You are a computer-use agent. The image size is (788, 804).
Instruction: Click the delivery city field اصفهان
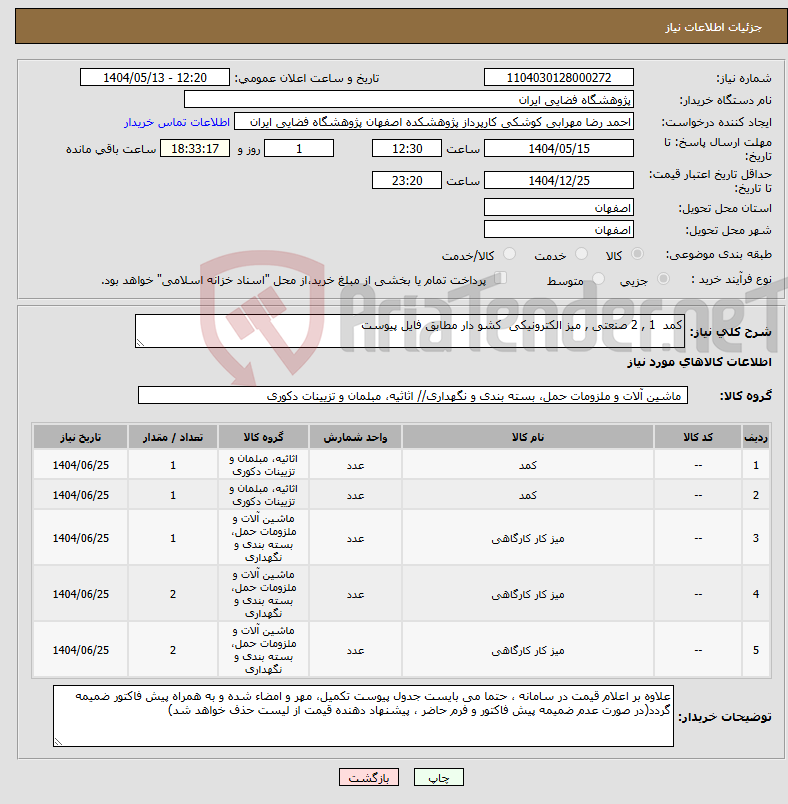coord(559,230)
